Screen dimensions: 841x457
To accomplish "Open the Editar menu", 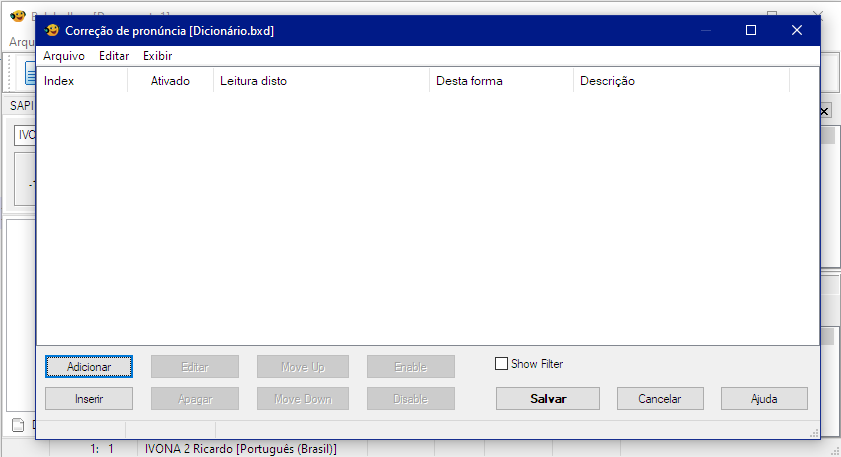I will click(x=114, y=56).
